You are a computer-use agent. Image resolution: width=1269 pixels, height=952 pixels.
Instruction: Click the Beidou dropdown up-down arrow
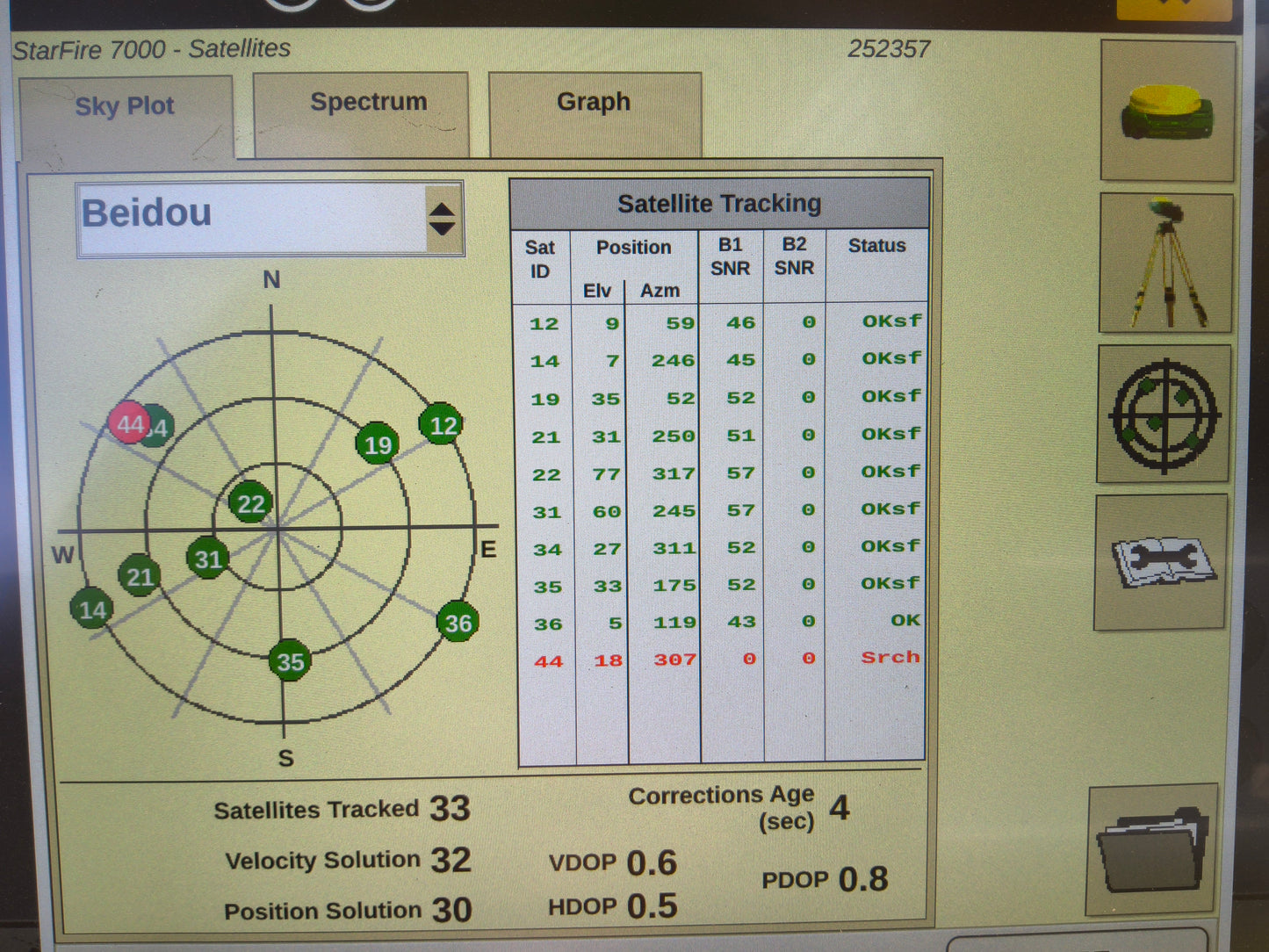click(x=442, y=219)
